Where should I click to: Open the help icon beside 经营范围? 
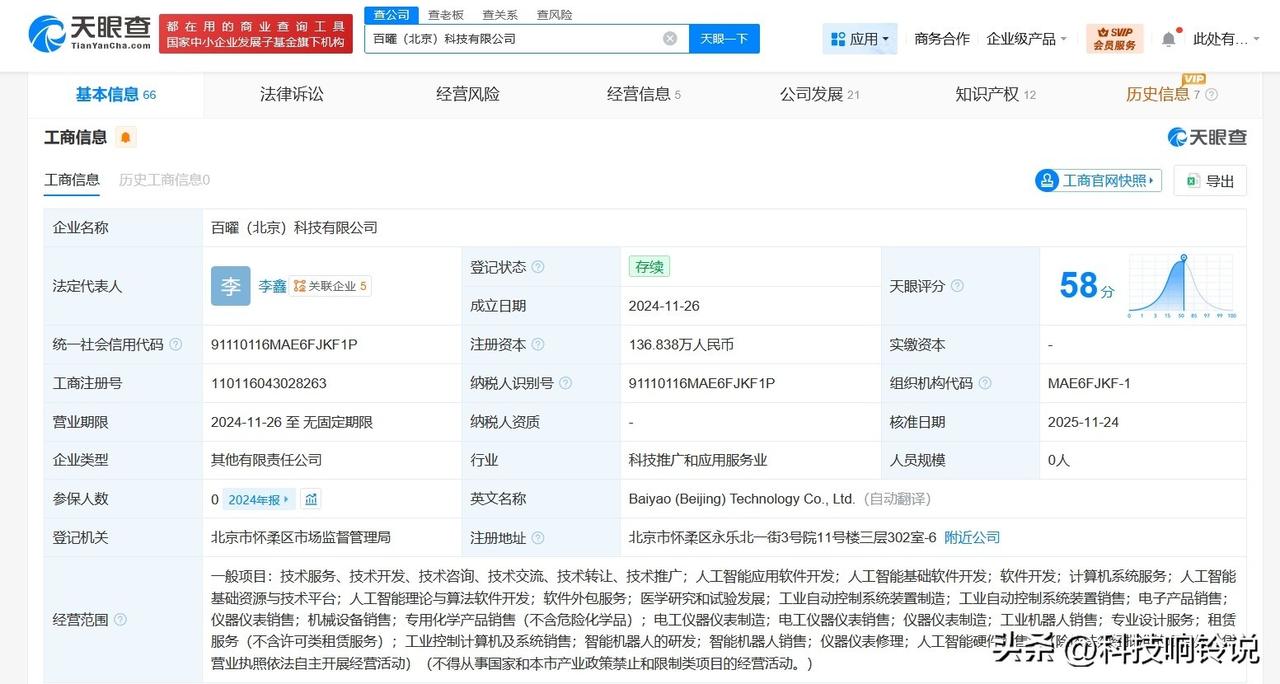(x=119, y=620)
